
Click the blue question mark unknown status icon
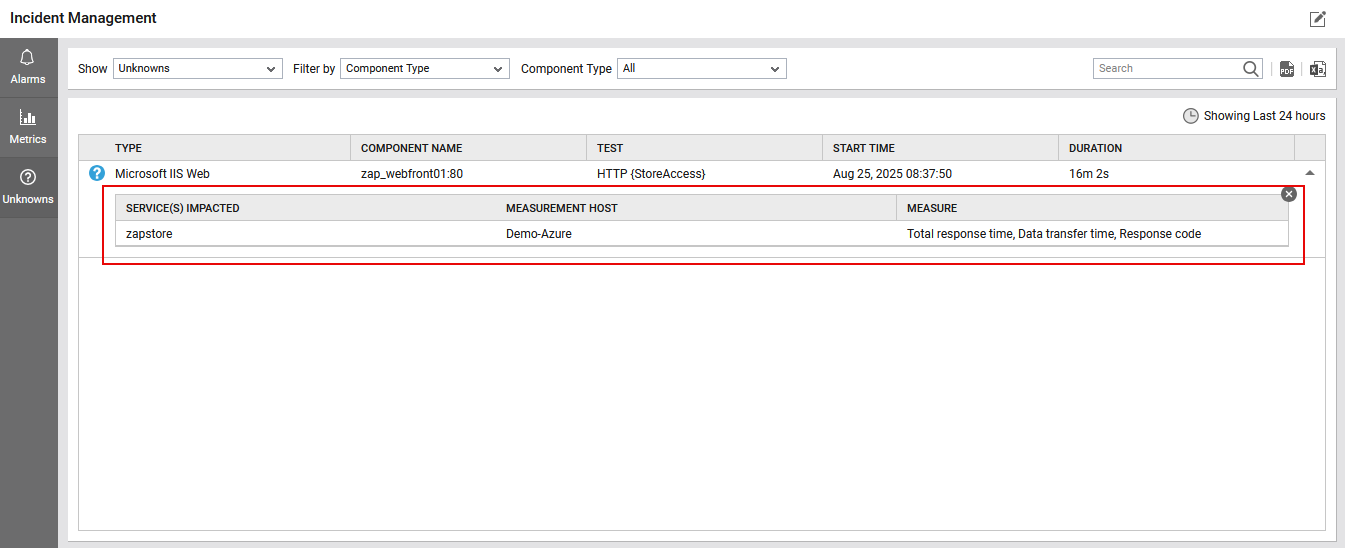97,174
